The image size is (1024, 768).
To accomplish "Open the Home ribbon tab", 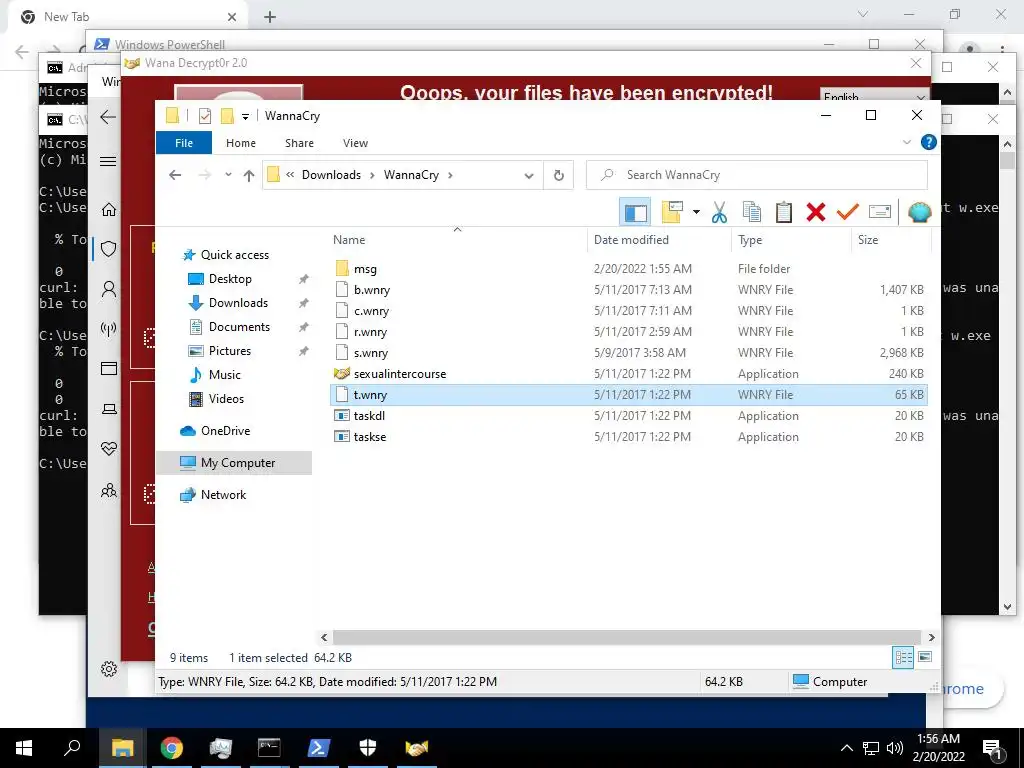I will tap(240, 143).
